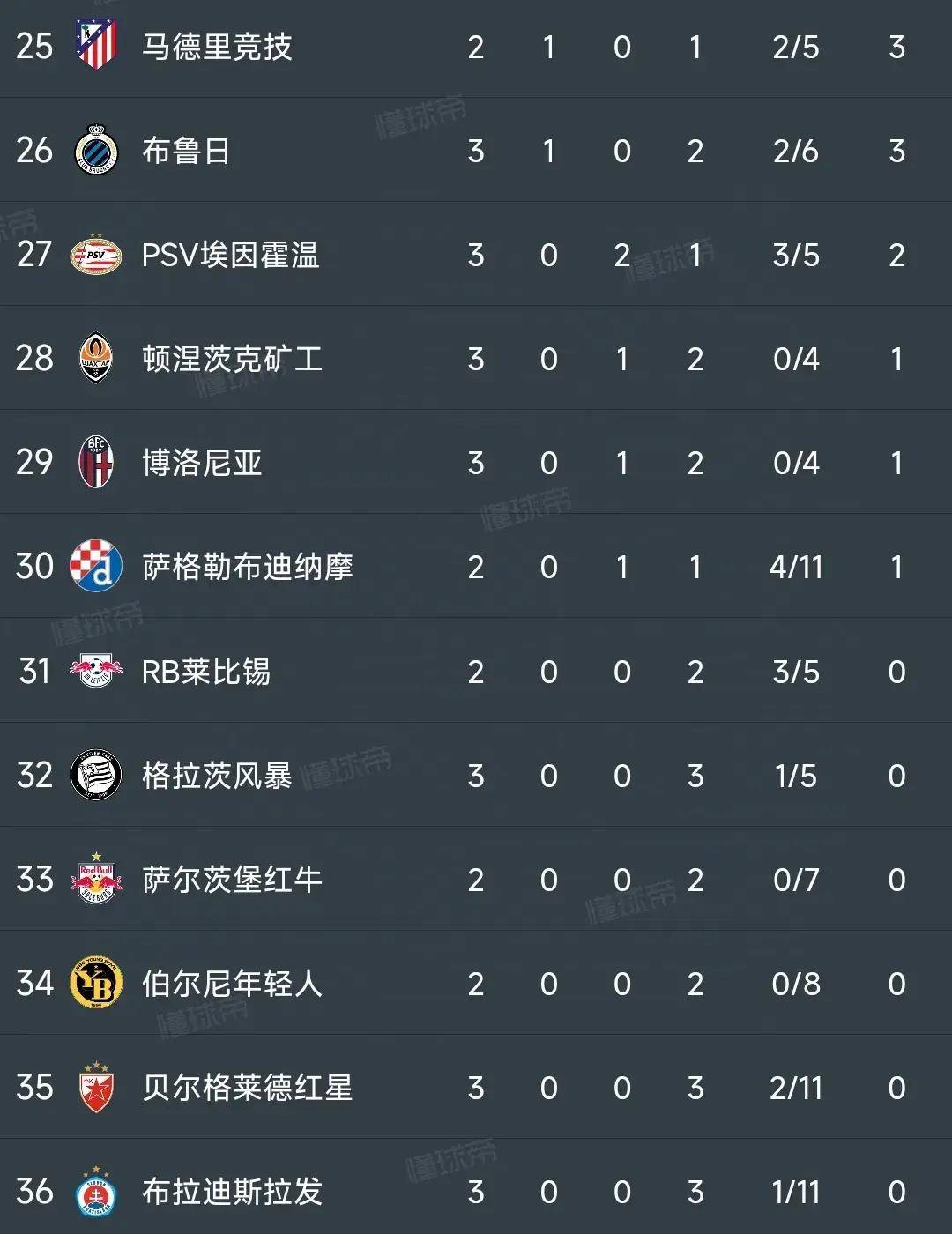Open team page for 马德里竞技
952x1234 pixels.
pyautogui.click(x=217, y=47)
